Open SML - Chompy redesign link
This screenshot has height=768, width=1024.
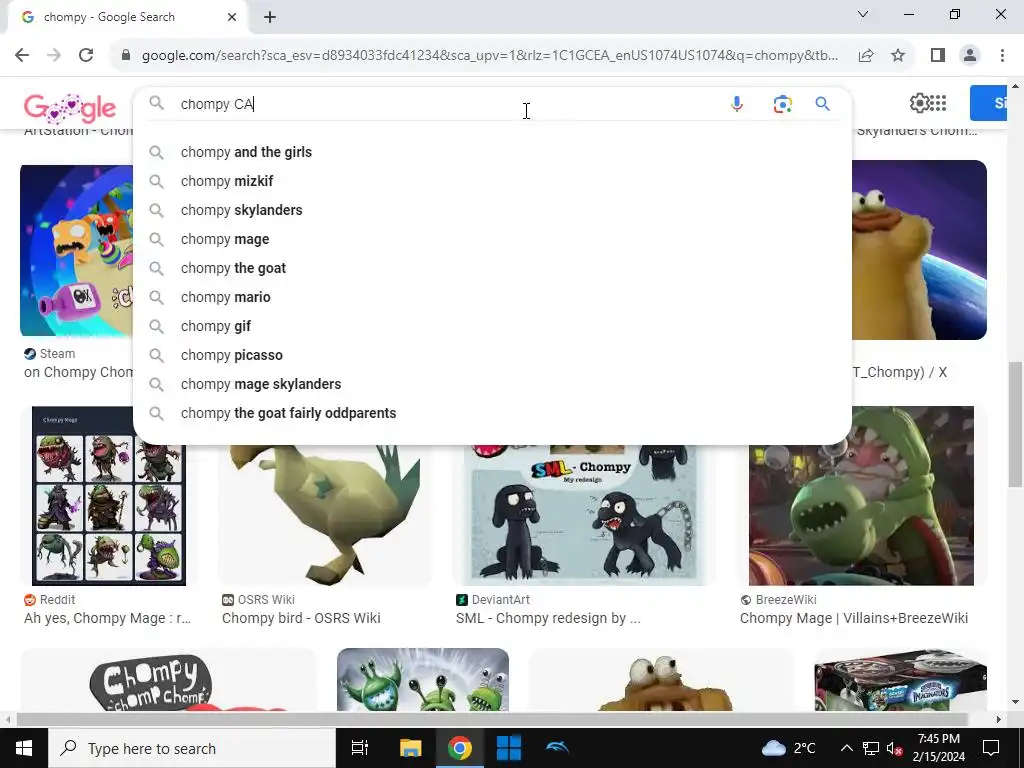coord(548,618)
